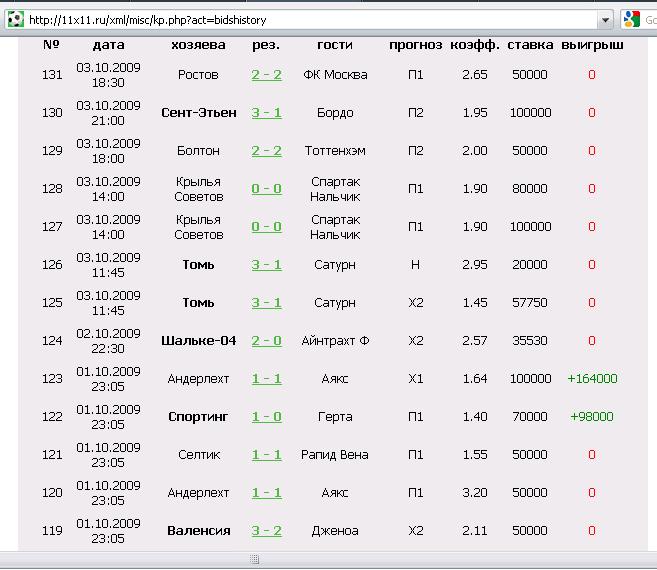Open the 0 - 0 result in row 128
The width and height of the screenshot is (657, 570).
266,189
